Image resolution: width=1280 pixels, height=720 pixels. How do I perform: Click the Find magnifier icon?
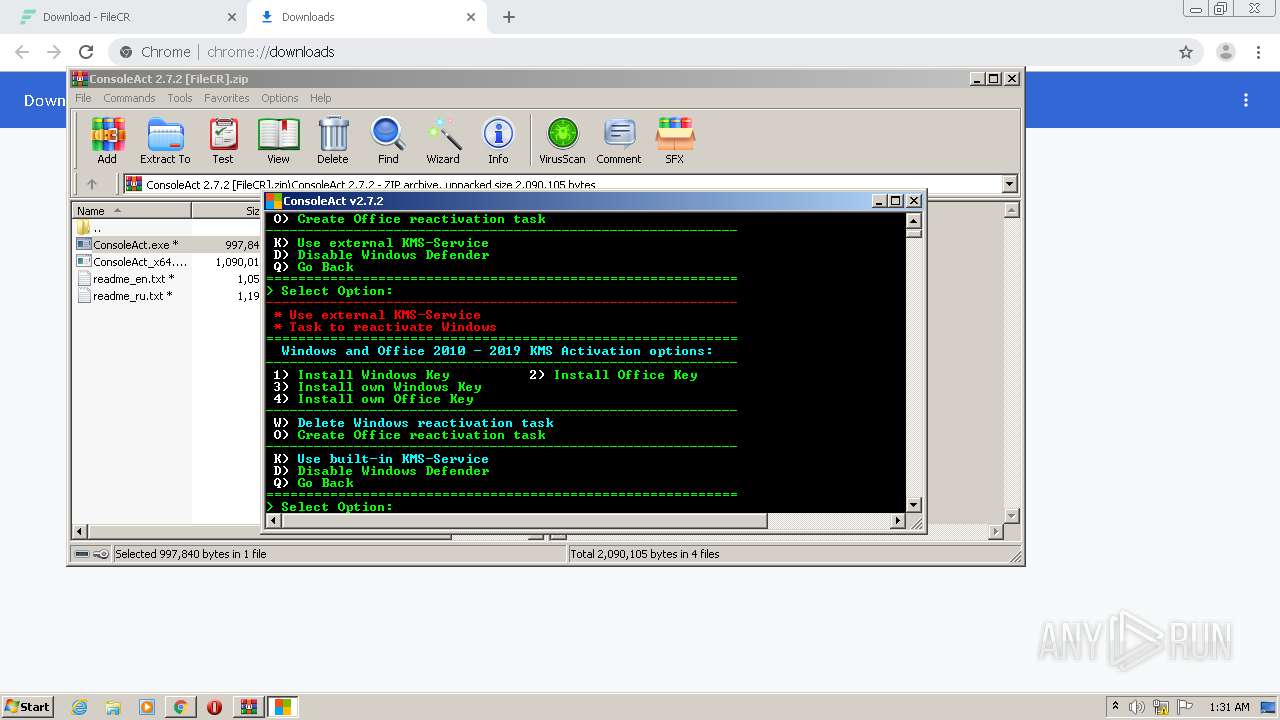[388, 140]
